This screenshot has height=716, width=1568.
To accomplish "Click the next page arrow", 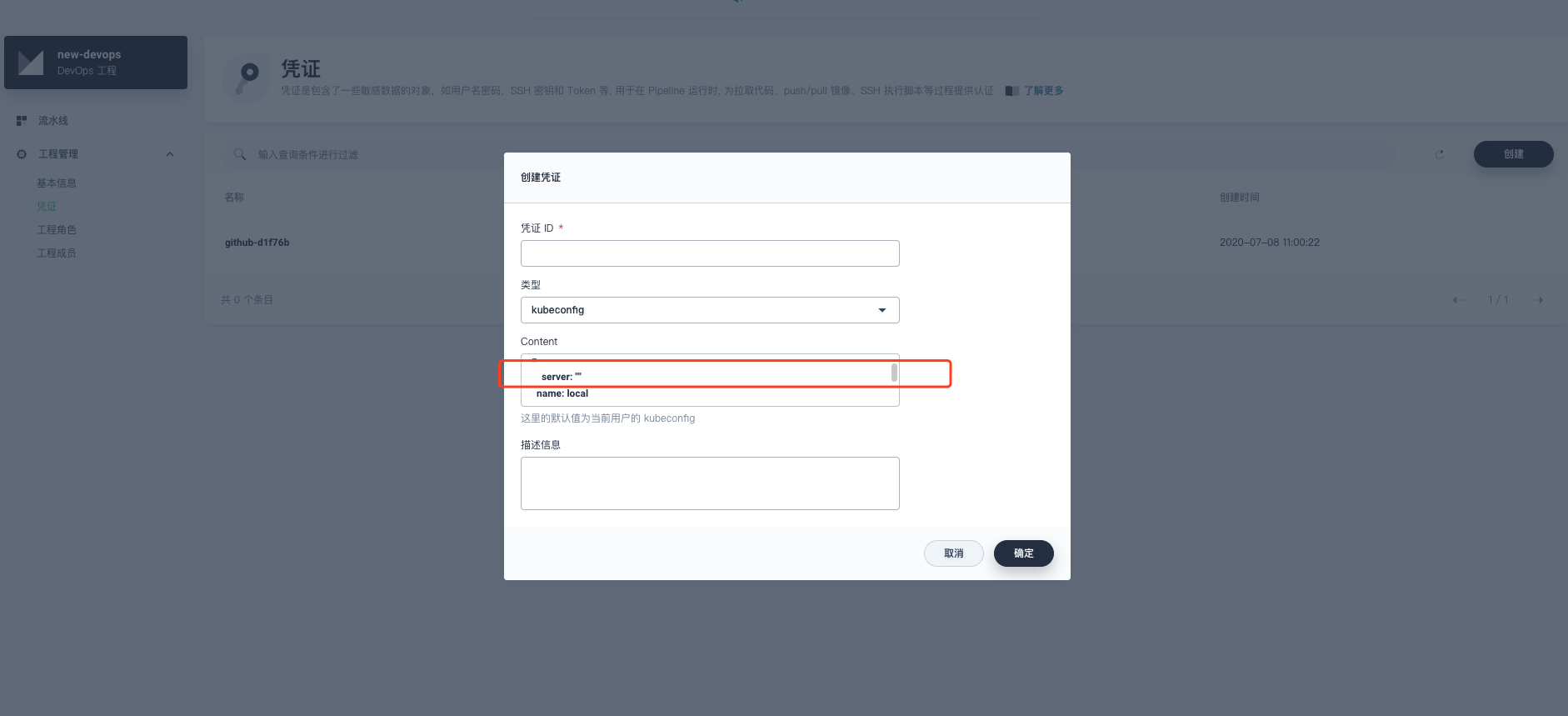I will pyautogui.click(x=1537, y=299).
